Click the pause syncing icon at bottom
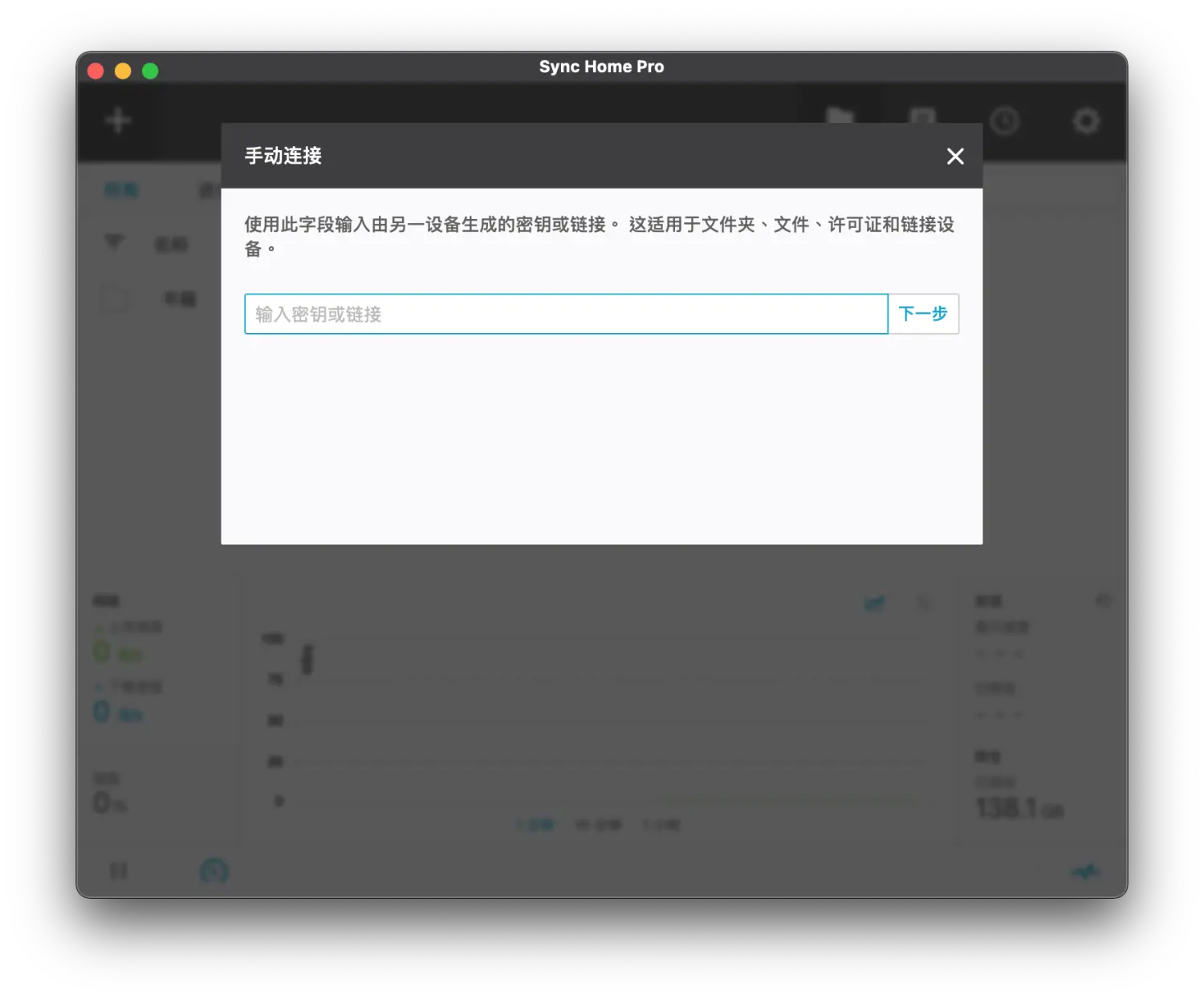The image size is (1204, 999). [118, 871]
